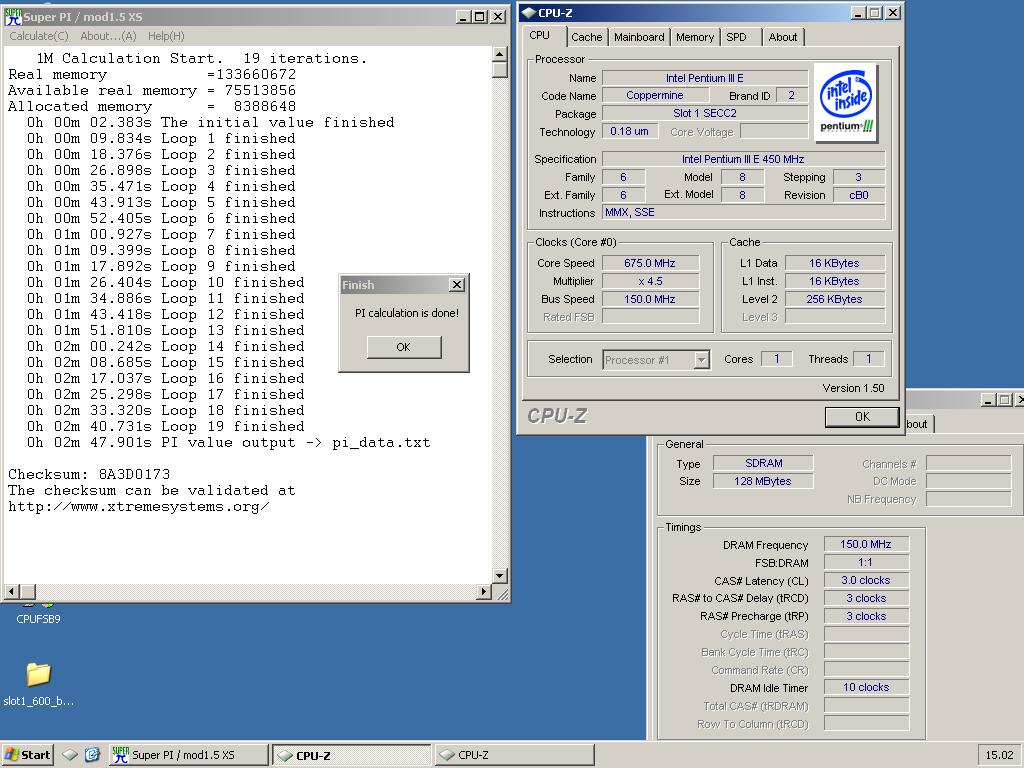
Task: Click the Name field Intel Pentium III E
Action: pyautogui.click(x=705, y=78)
